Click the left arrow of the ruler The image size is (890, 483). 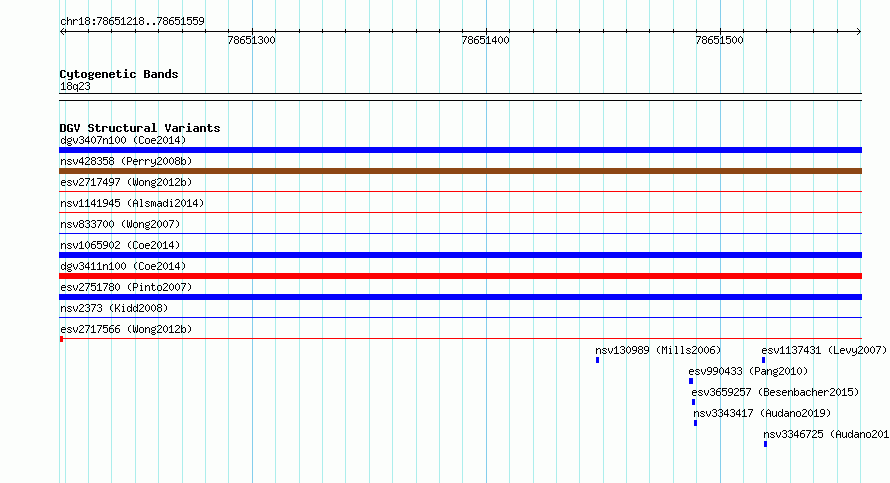click(63, 31)
